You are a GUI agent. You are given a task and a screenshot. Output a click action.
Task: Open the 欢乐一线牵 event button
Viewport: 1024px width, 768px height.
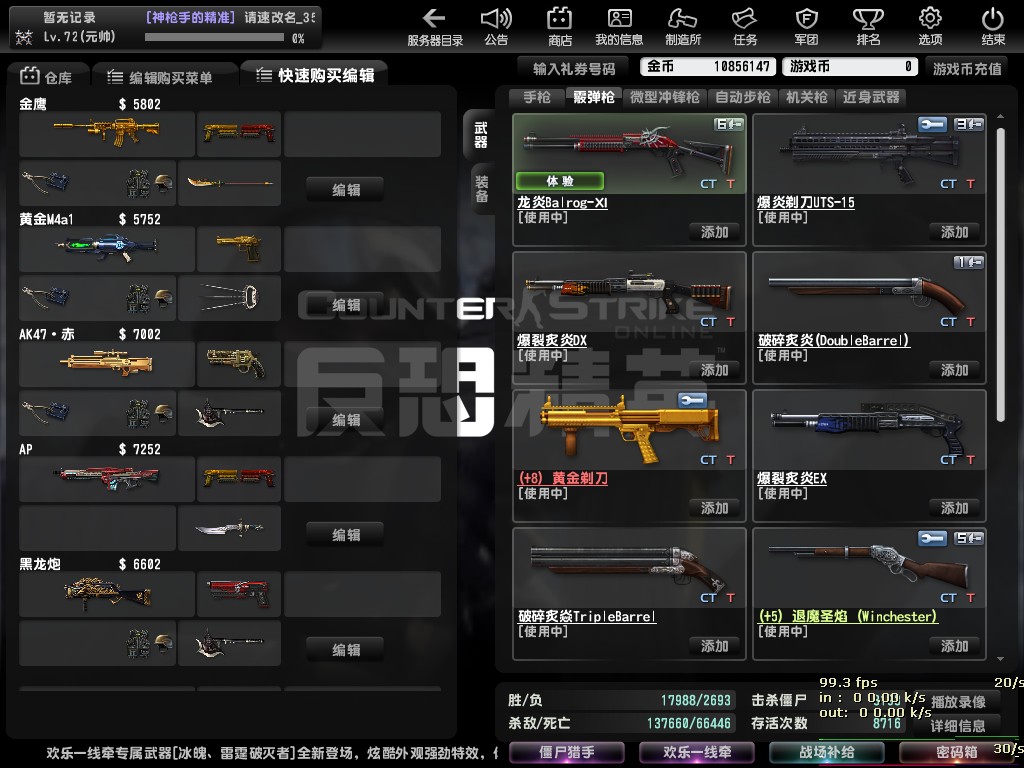[x=697, y=752]
